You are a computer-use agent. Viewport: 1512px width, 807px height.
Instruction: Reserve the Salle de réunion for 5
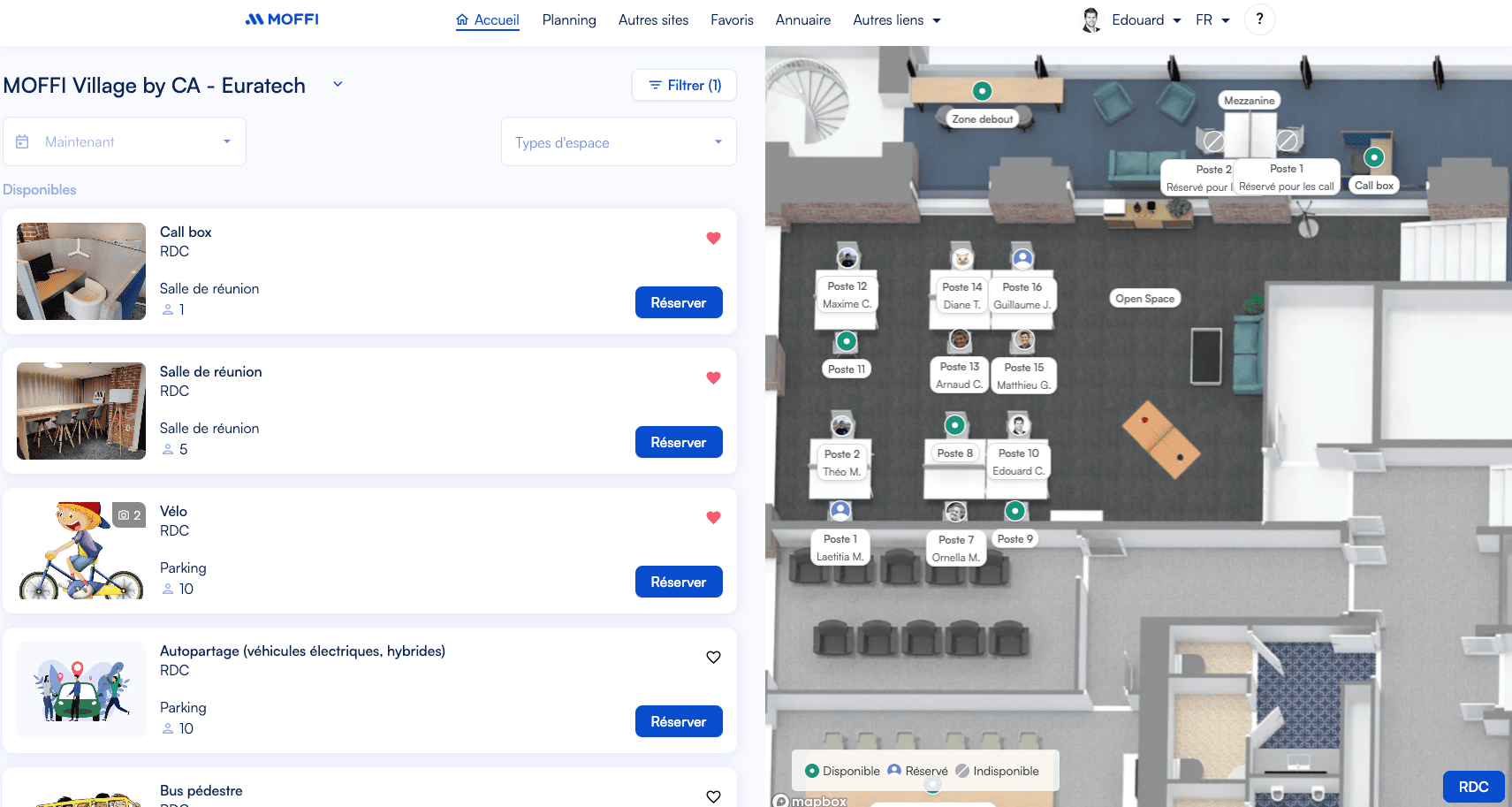(679, 442)
